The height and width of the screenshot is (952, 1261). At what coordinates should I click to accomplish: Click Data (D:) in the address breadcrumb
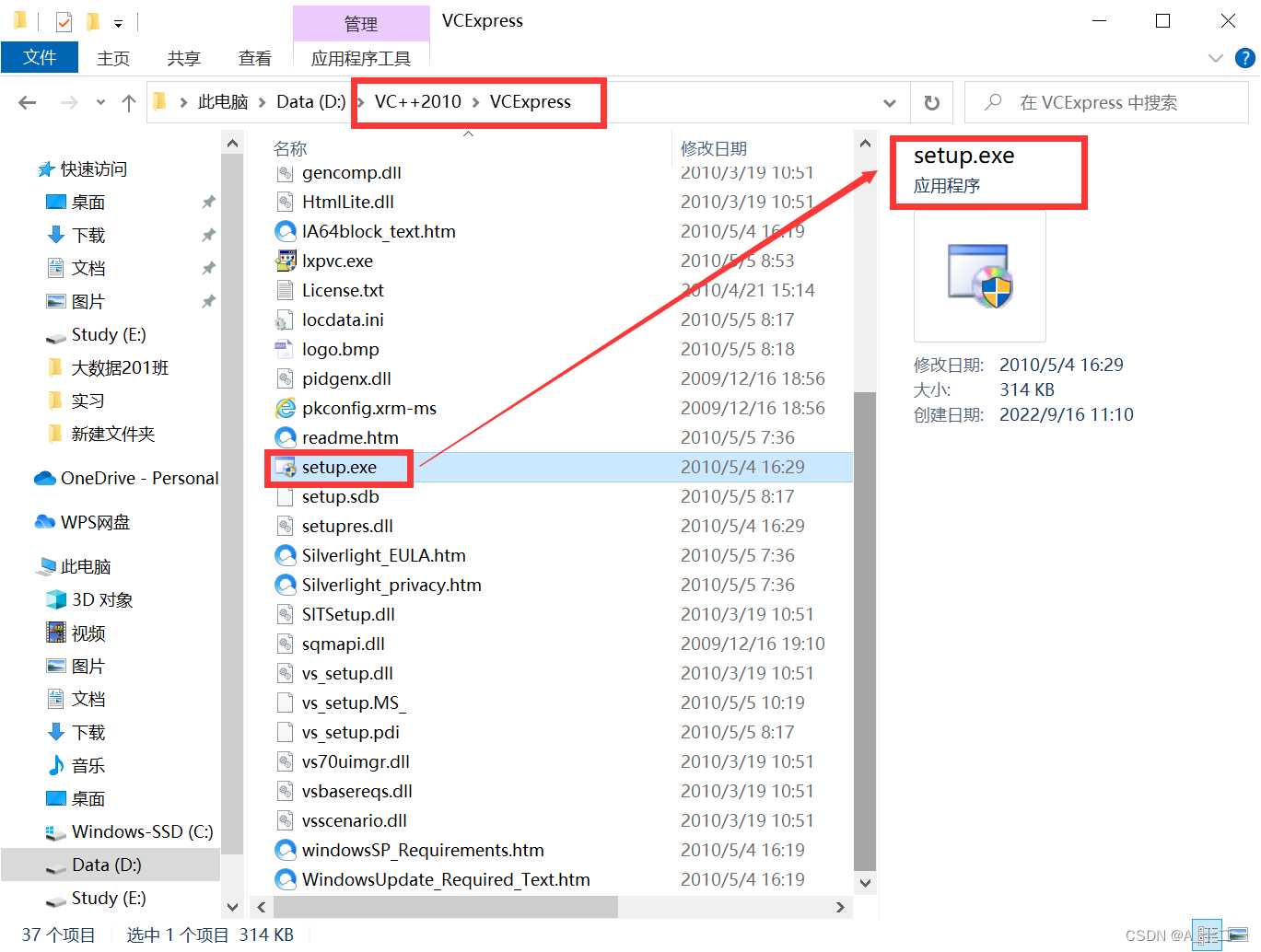click(311, 102)
